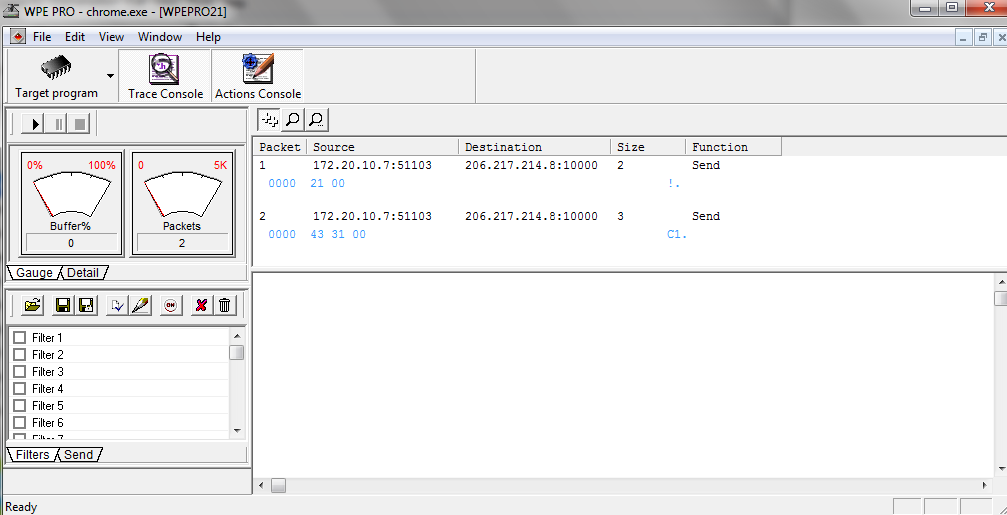Sort by the Size column header
The image size is (1007, 515).
[x=648, y=147]
